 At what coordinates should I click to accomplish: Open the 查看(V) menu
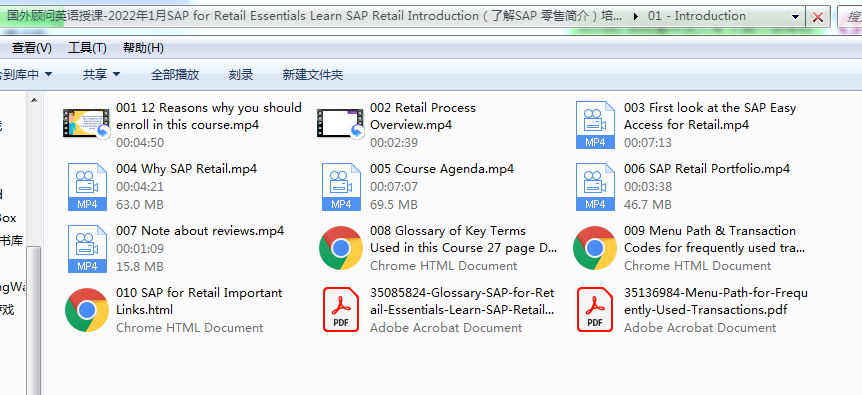coord(32,48)
